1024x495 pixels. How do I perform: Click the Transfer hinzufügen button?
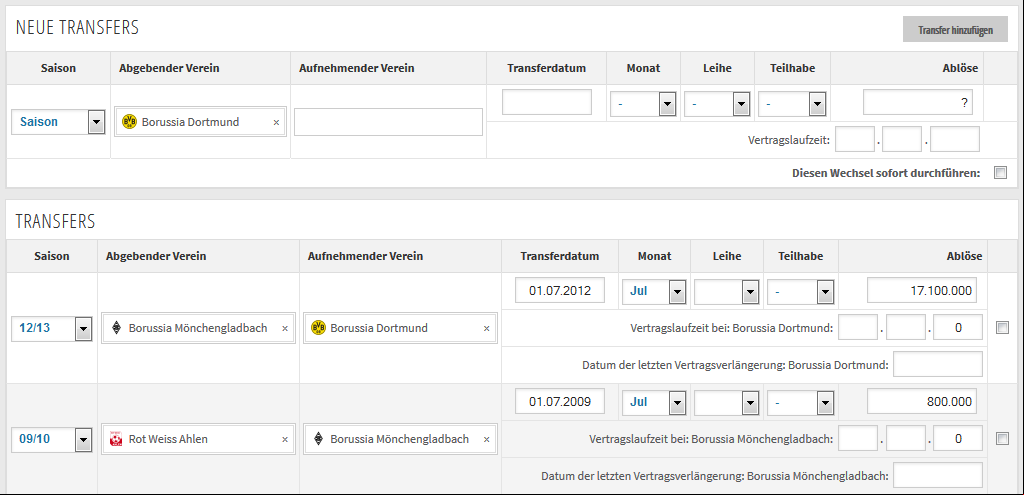(955, 30)
